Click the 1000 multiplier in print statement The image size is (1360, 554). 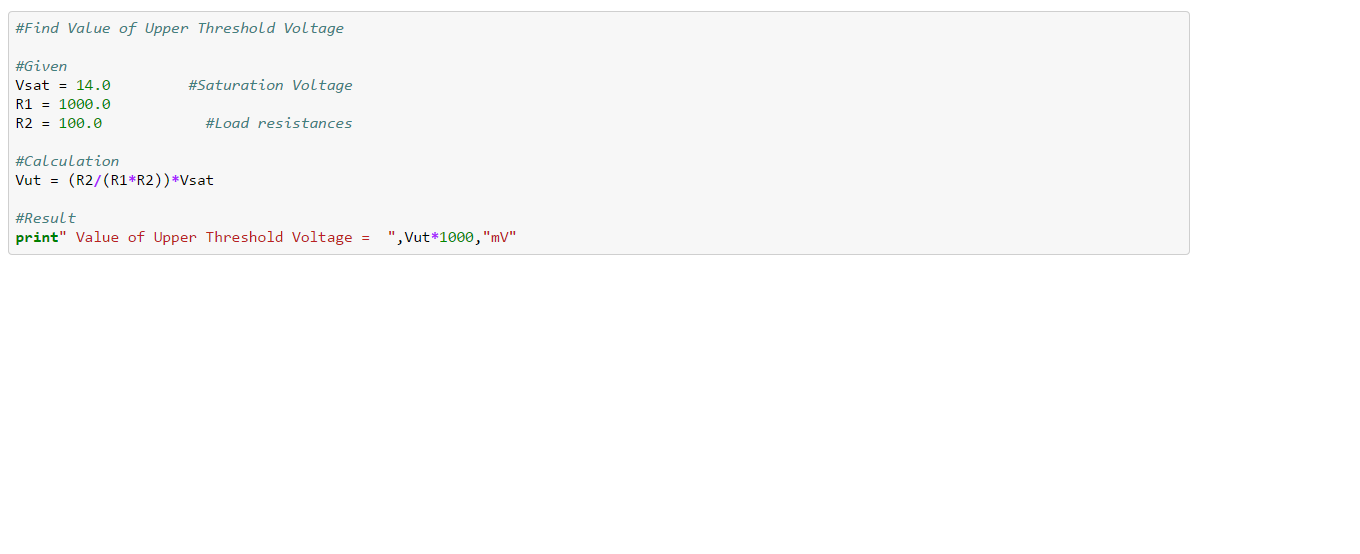[x=456, y=237]
